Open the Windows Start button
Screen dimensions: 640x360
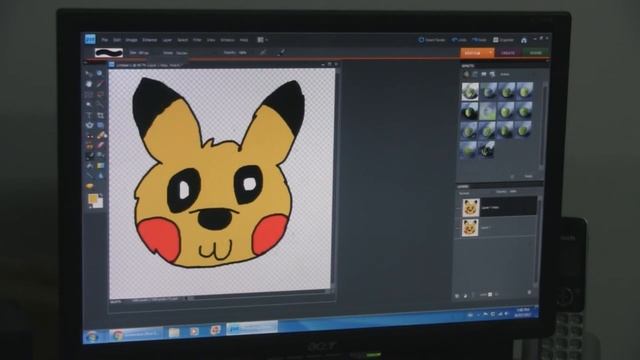pos(92,336)
